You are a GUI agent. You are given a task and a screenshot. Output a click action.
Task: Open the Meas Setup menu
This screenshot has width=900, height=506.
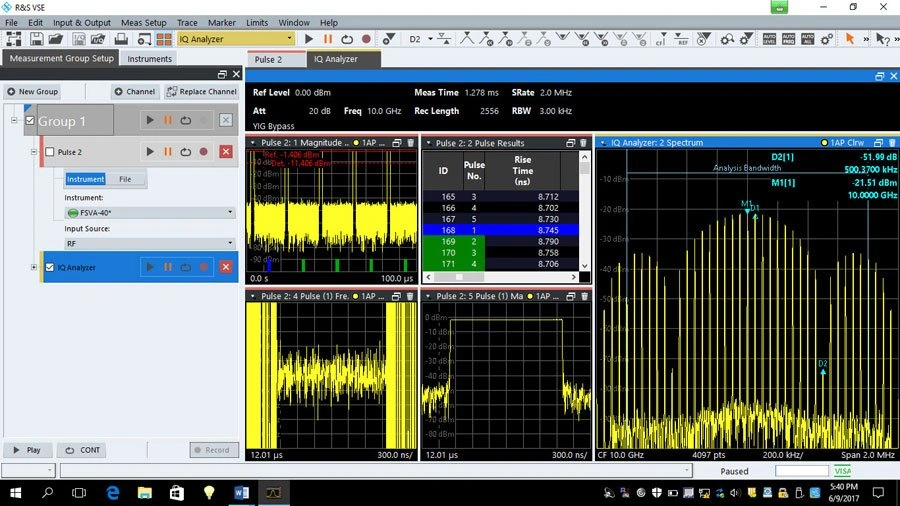pyautogui.click(x=143, y=22)
